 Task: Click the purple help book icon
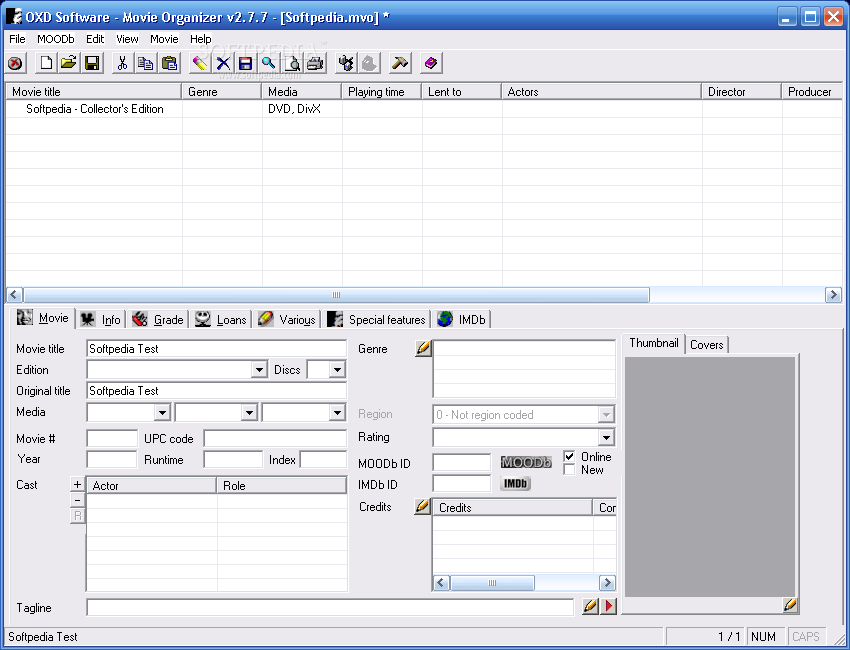click(x=431, y=63)
